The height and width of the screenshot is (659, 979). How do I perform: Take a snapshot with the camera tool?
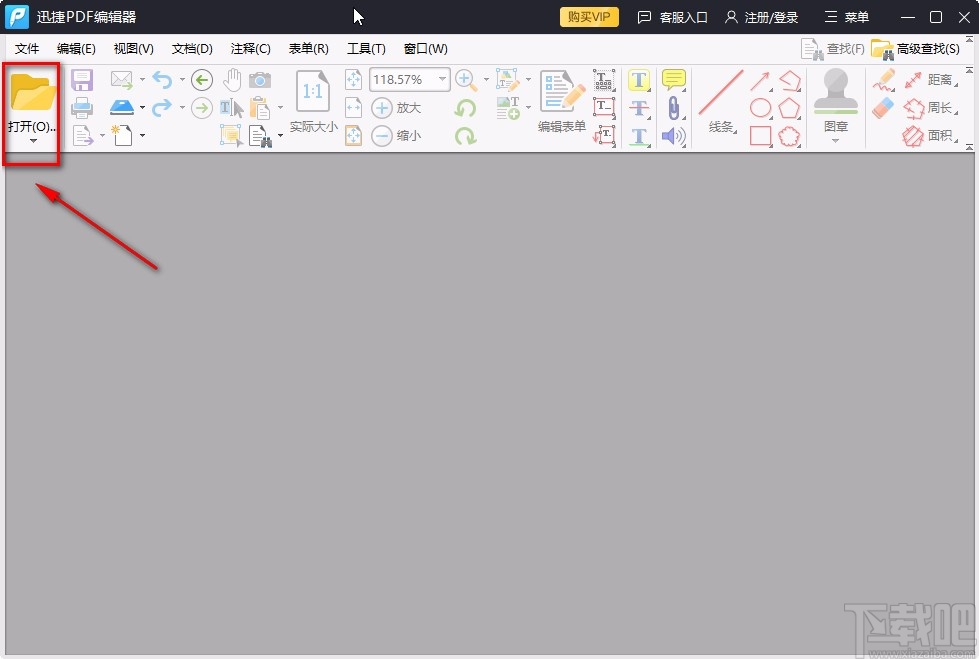coord(260,80)
